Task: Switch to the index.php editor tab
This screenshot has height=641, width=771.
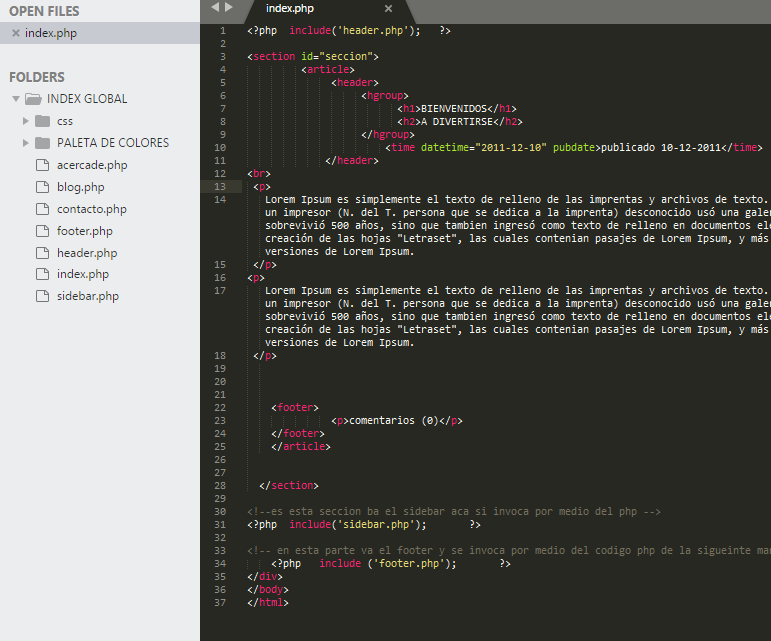Action: pyautogui.click(x=290, y=8)
